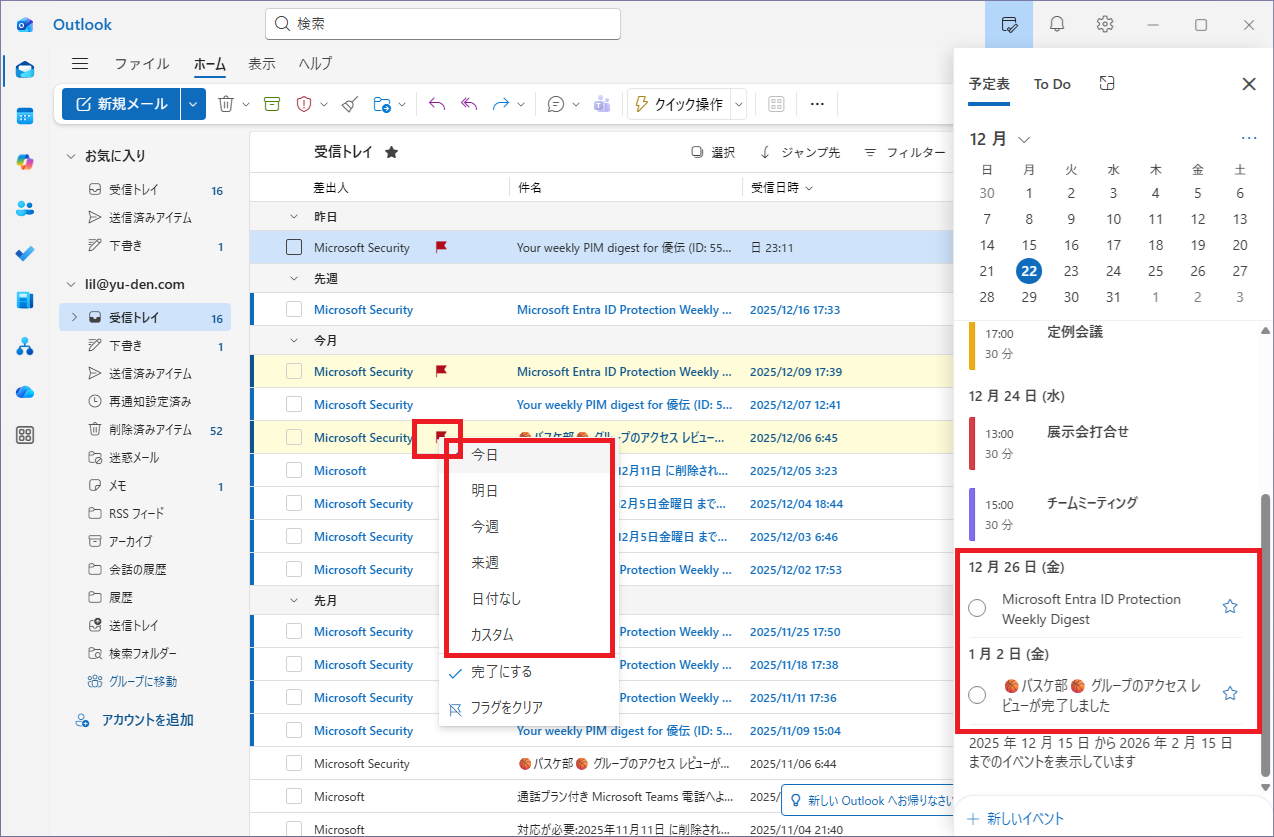
Task: Switch to the To Do tab
Action: pyautogui.click(x=1052, y=84)
